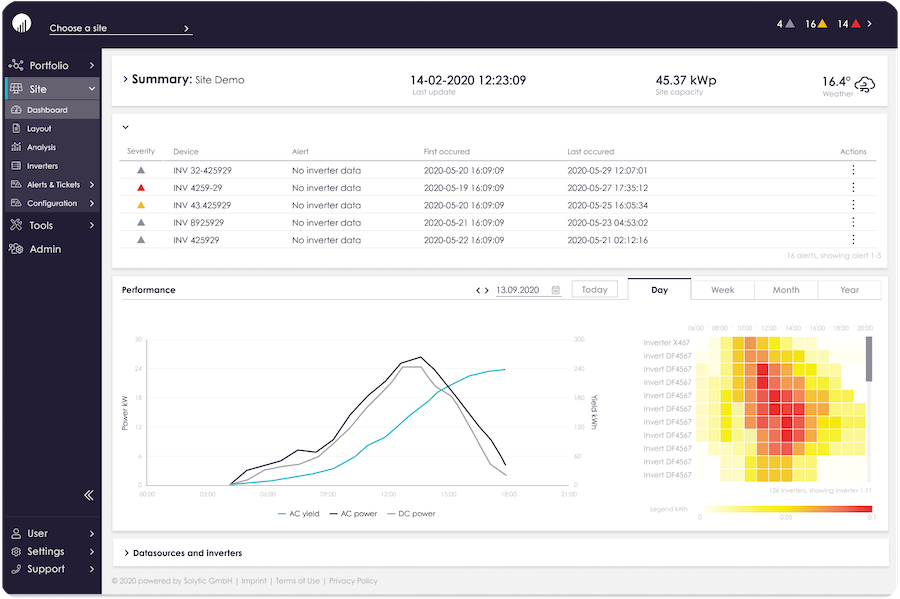
Task: Open actions menu for INV 32-425929
Action: pyautogui.click(x=854, y=170)
